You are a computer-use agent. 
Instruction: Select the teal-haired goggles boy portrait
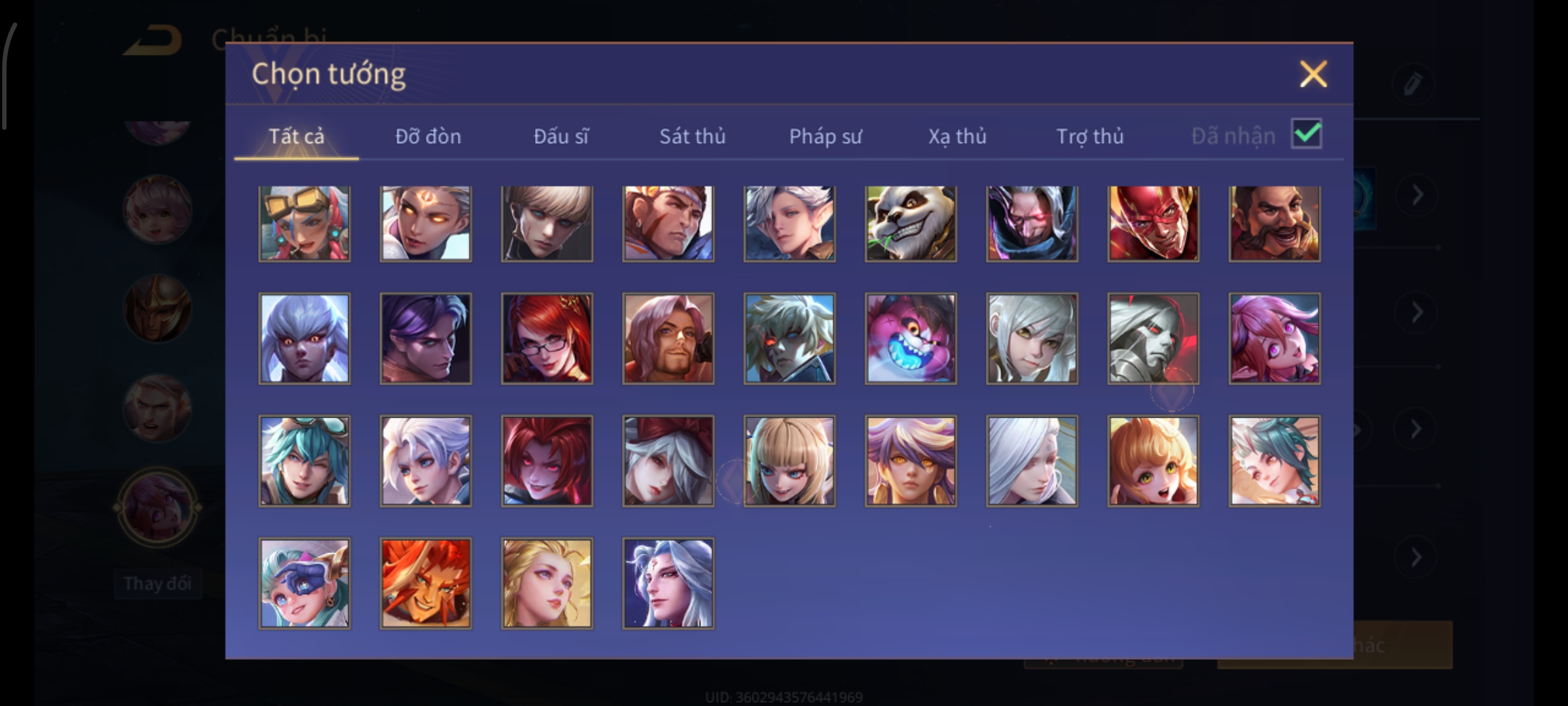tap(304, 461)
